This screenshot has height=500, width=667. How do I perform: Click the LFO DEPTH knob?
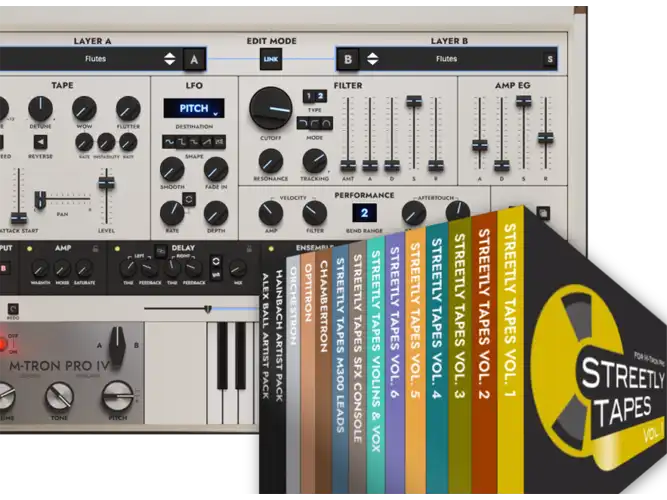click(216, 214)
